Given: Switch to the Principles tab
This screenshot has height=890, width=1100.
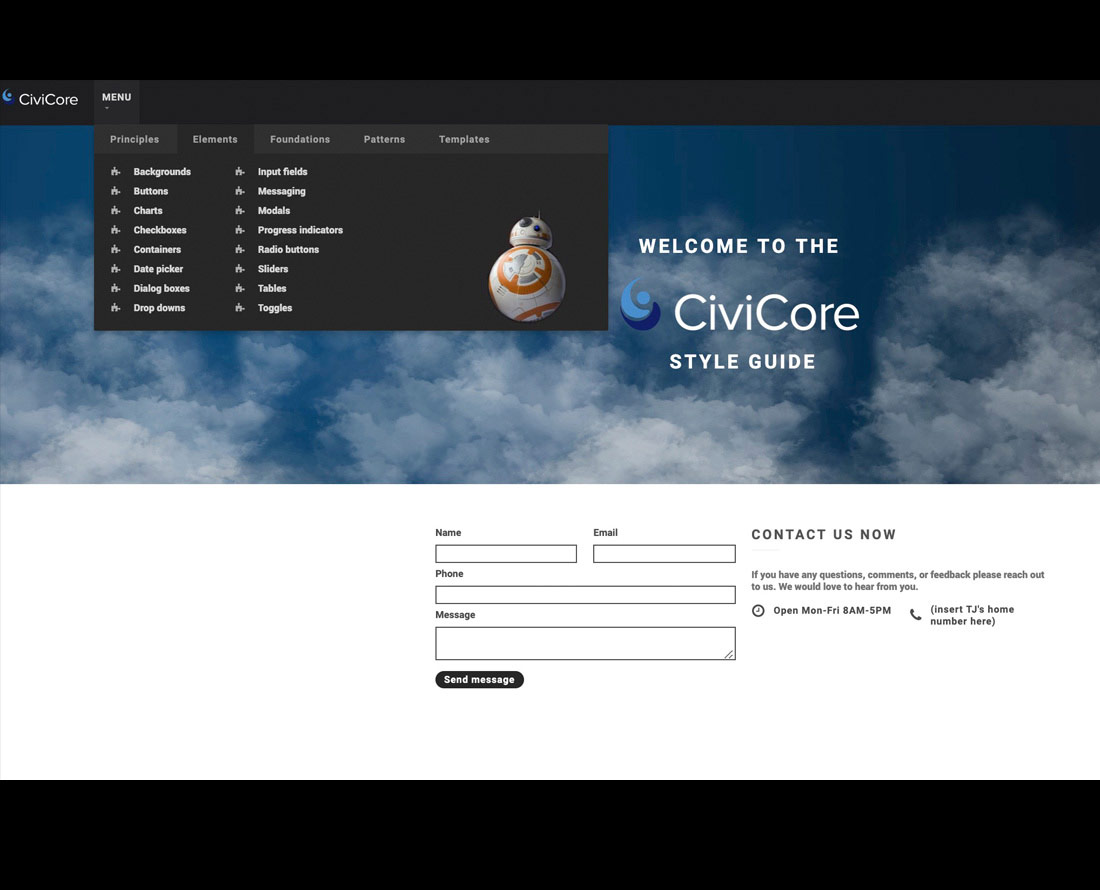Looking at the screenshot, I should 134,140.
